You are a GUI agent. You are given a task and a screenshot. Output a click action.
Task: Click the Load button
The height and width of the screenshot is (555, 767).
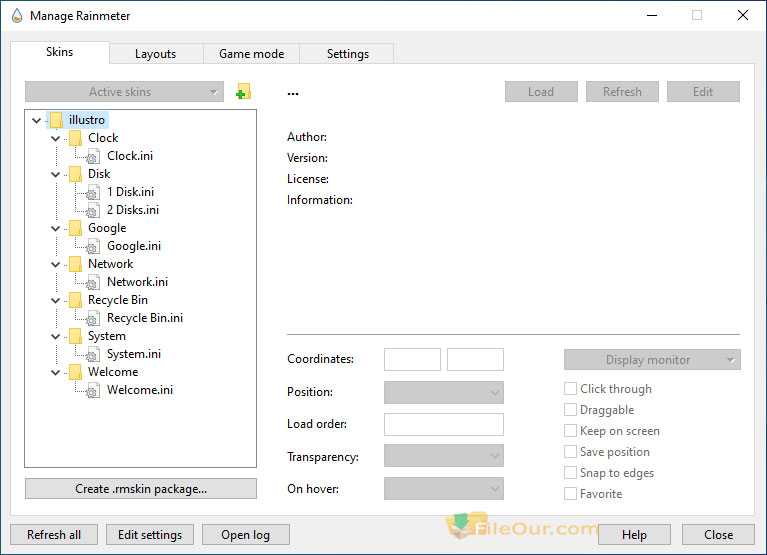click(x=541, y=91)
